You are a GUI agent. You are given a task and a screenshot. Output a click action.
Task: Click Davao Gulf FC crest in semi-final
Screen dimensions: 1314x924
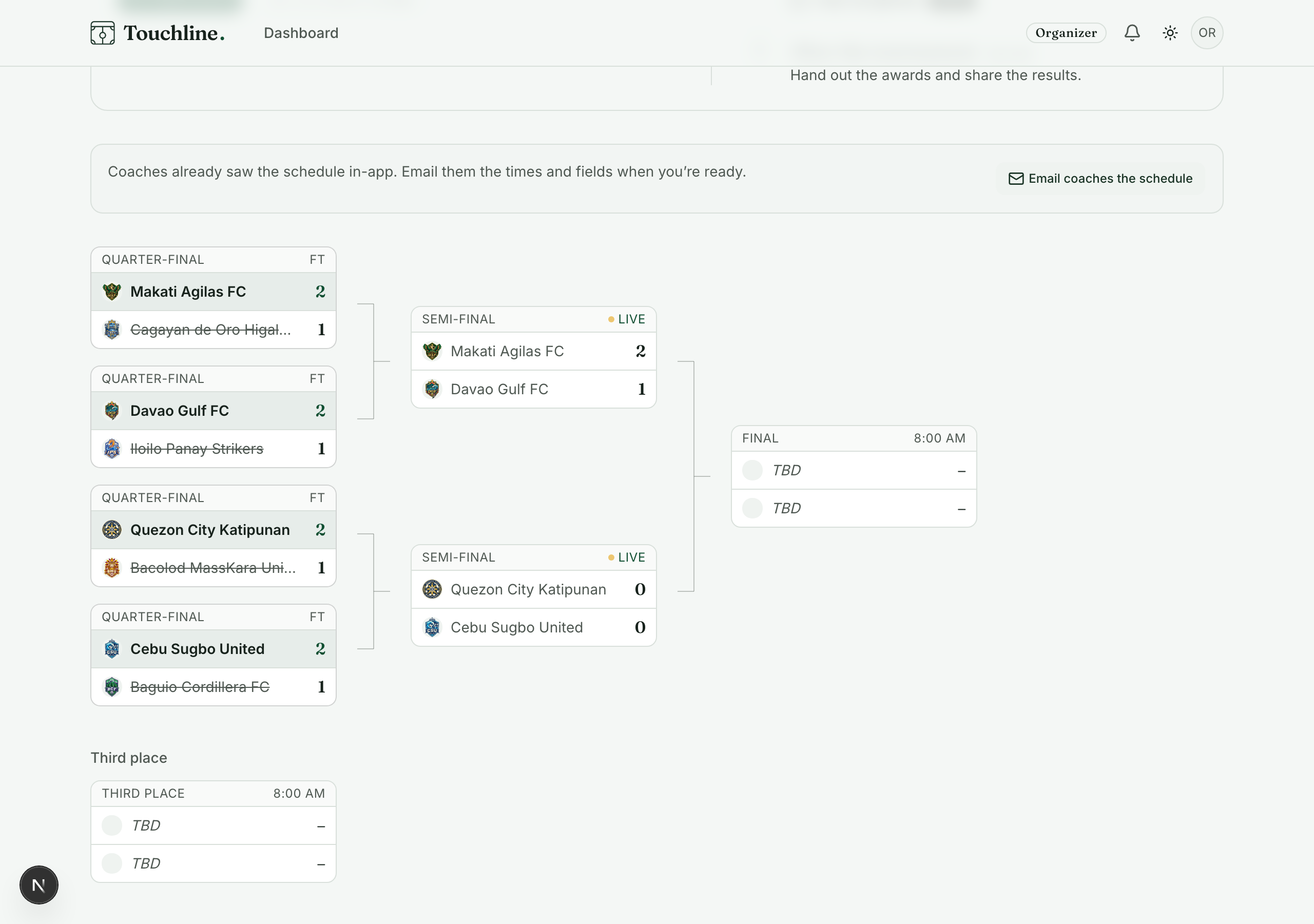pyautogui.click(x=432, y=389)
